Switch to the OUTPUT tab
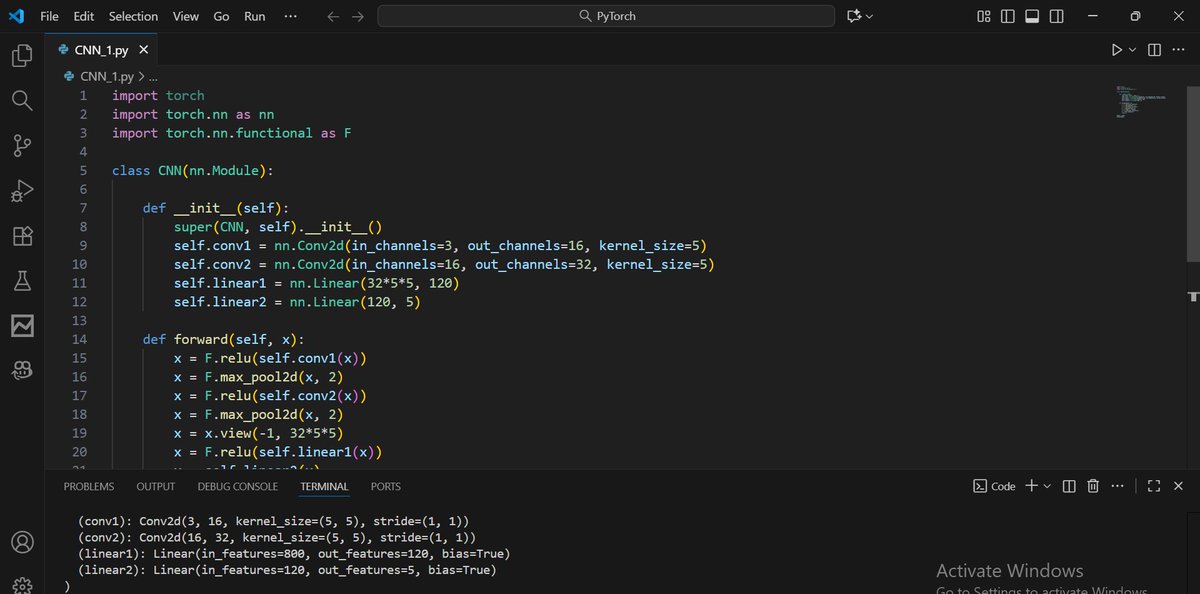1200x594 pixels. click(x=156, y=487)
